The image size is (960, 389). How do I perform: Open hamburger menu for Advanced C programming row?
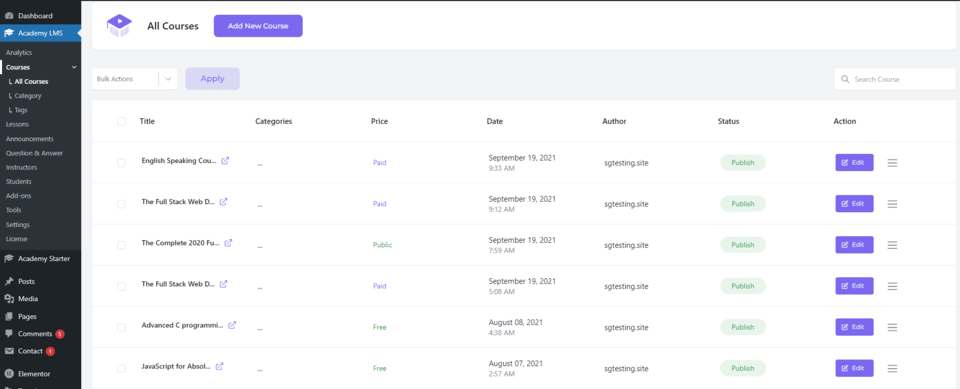pyautogui.click(x=893, y=327)
